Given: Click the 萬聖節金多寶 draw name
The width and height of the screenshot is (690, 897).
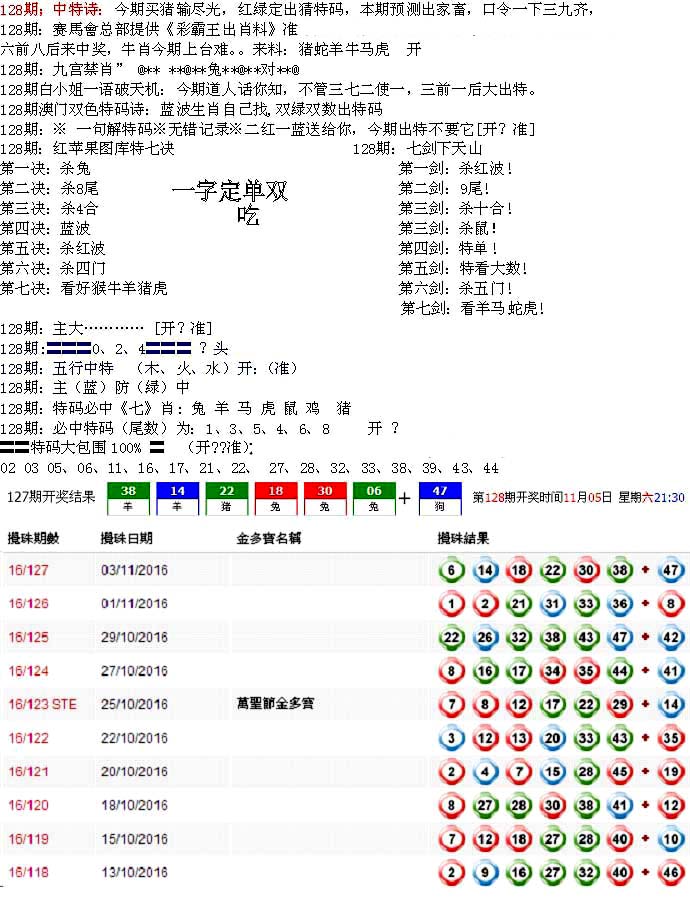Looking at the screenshot, I should (275, 703).
